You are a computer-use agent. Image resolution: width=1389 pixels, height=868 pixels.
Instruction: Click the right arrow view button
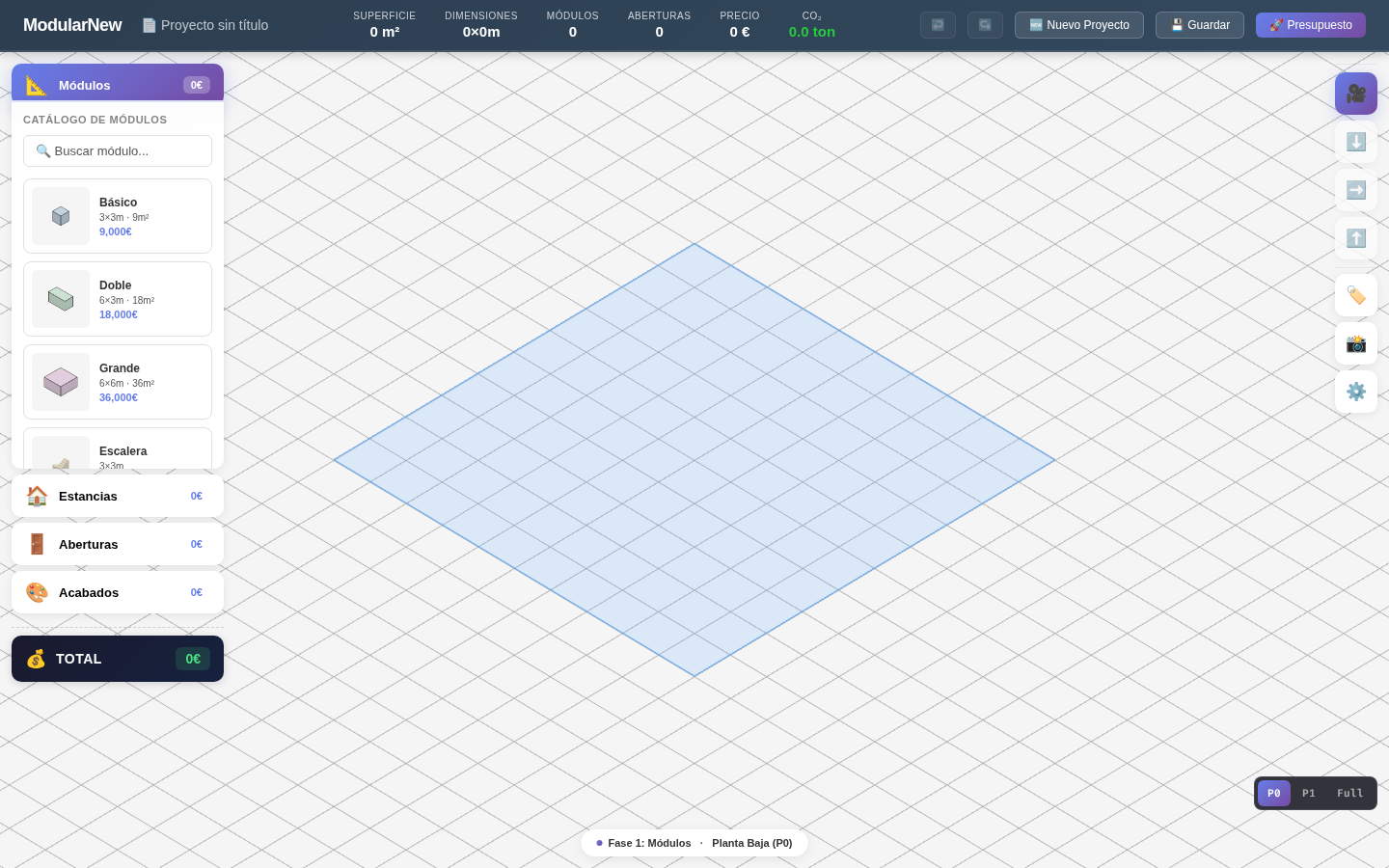1355,190
